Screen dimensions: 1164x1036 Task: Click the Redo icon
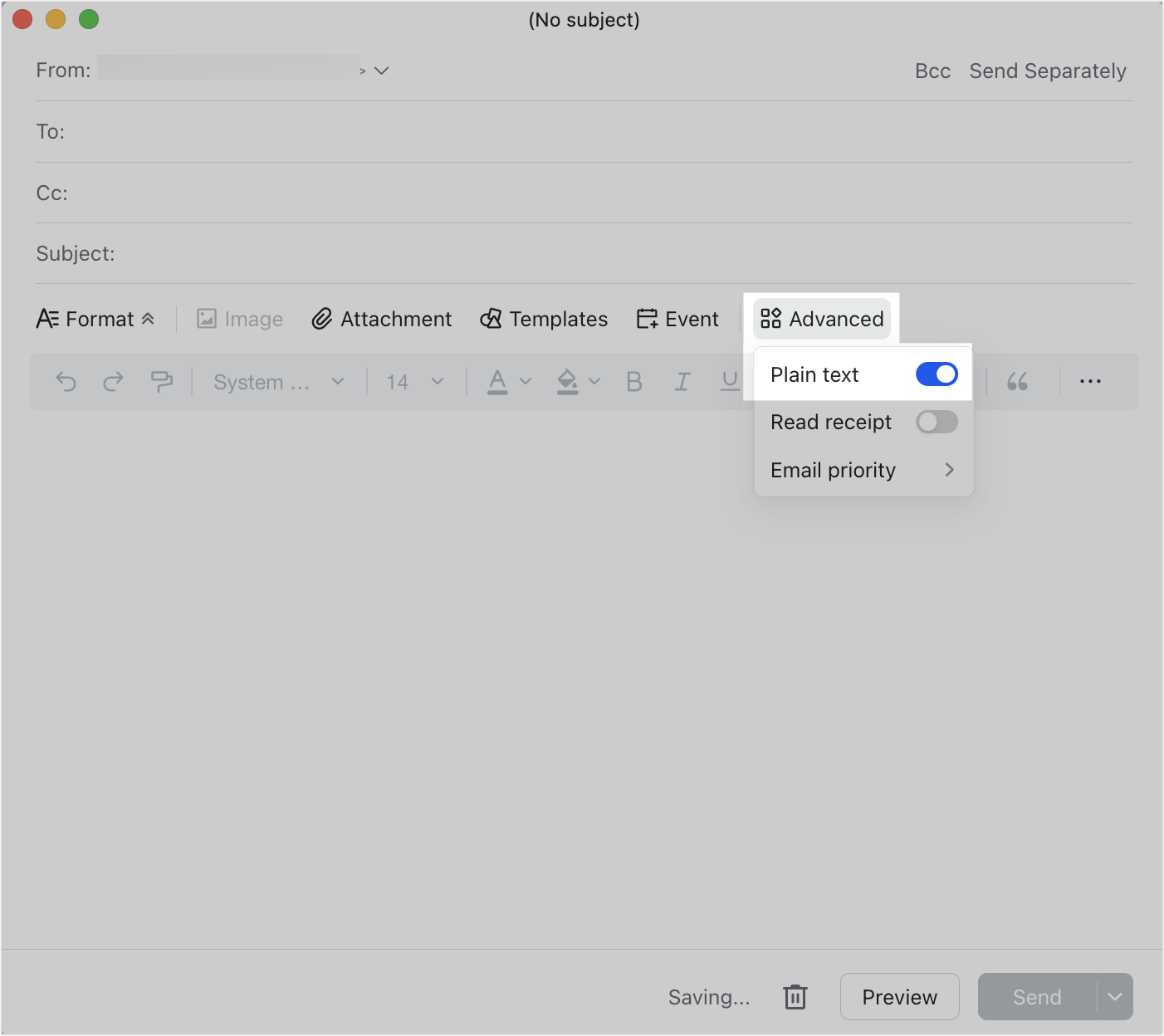114,381
